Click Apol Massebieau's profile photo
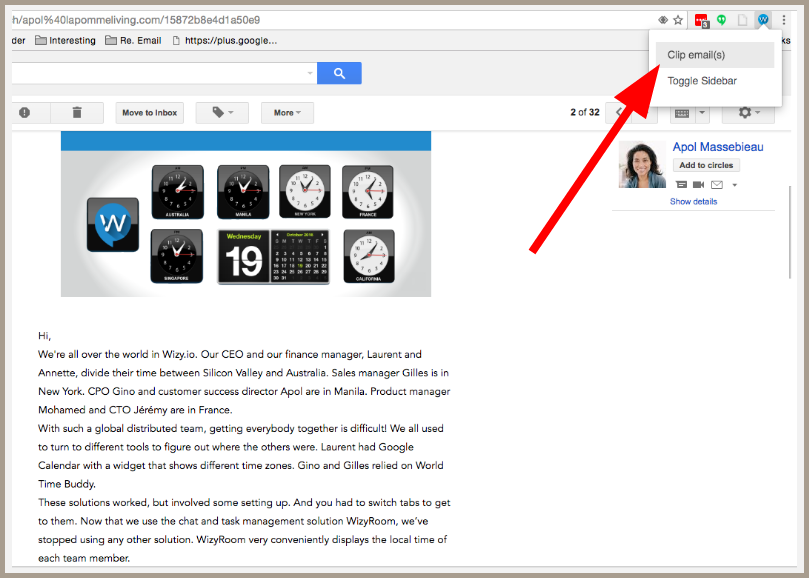This screenshot has width=809, height=578. [642, 164]
